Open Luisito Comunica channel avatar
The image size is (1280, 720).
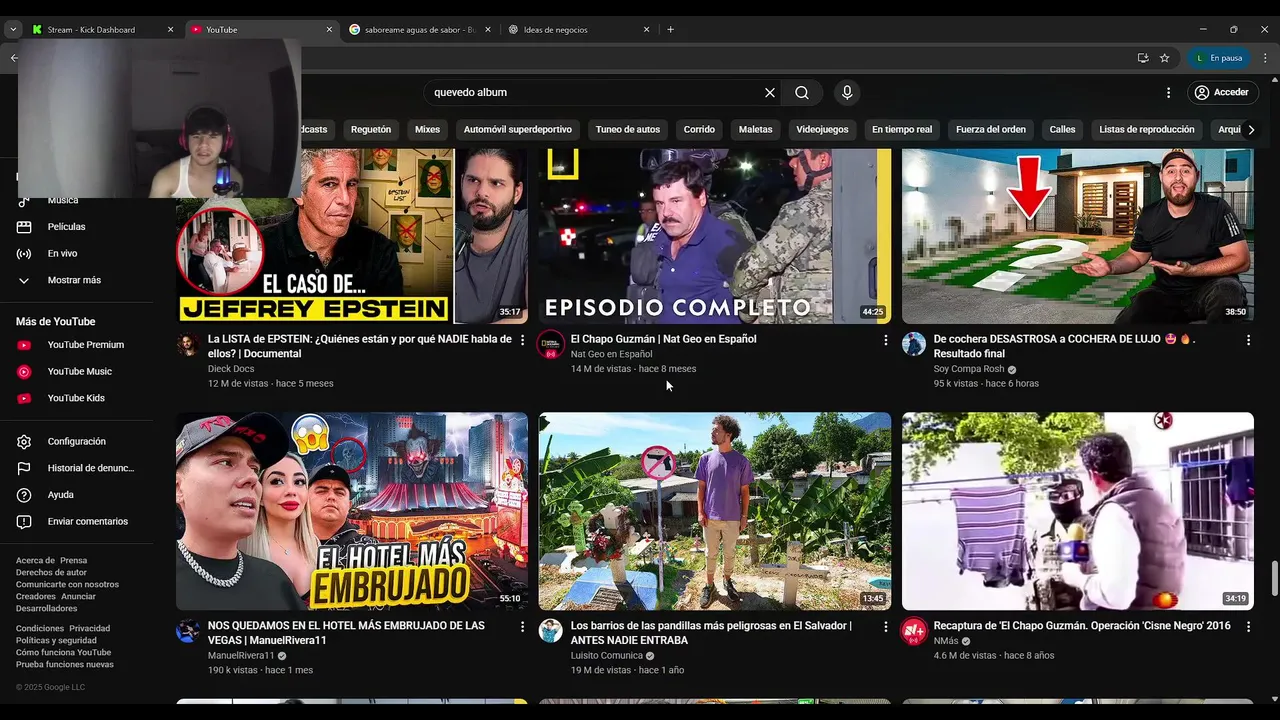pos(551,631)
